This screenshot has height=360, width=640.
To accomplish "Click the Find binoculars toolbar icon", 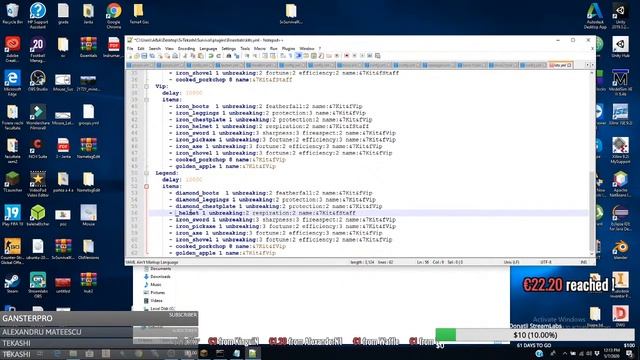I will [229, 56].
